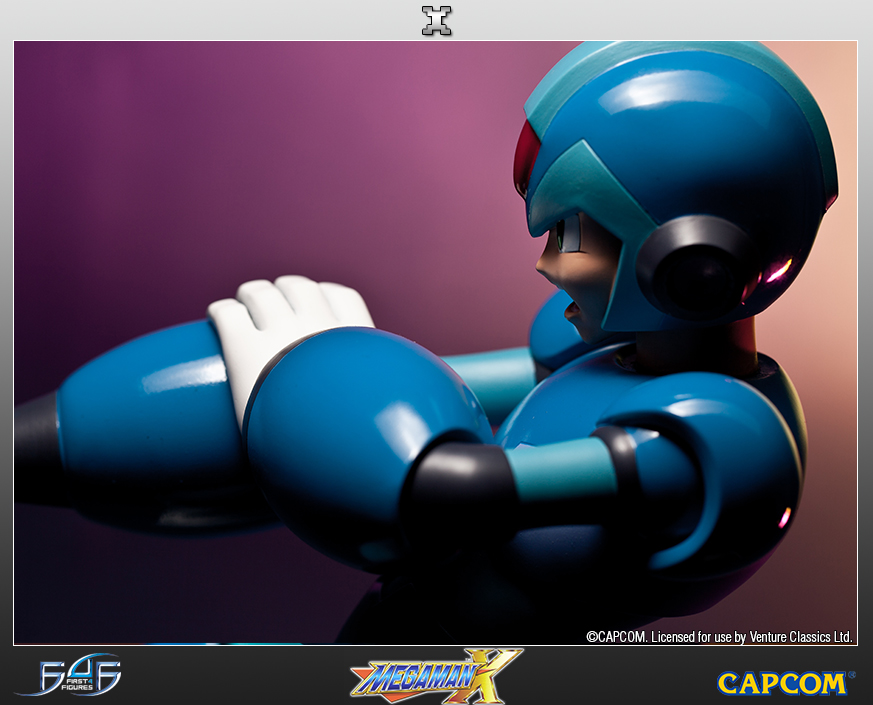The height and width of the screenshot is (705, 873).
Task: Click the red crystal on the helmet
Action: tap(526, 160)
